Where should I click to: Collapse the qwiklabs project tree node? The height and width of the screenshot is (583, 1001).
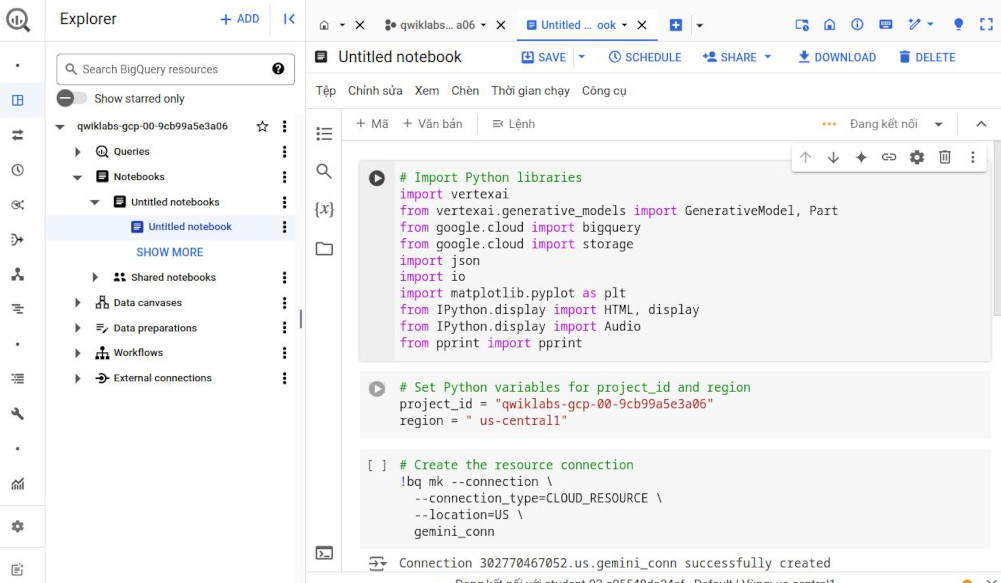pos(60,127)
